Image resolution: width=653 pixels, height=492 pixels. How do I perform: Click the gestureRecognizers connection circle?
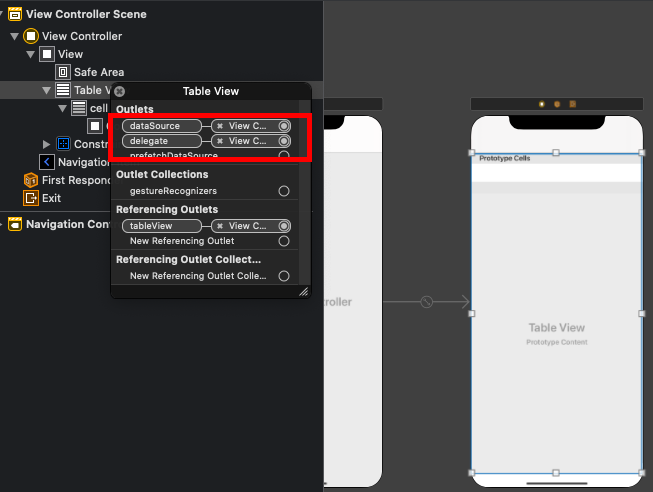click(284, 191)
